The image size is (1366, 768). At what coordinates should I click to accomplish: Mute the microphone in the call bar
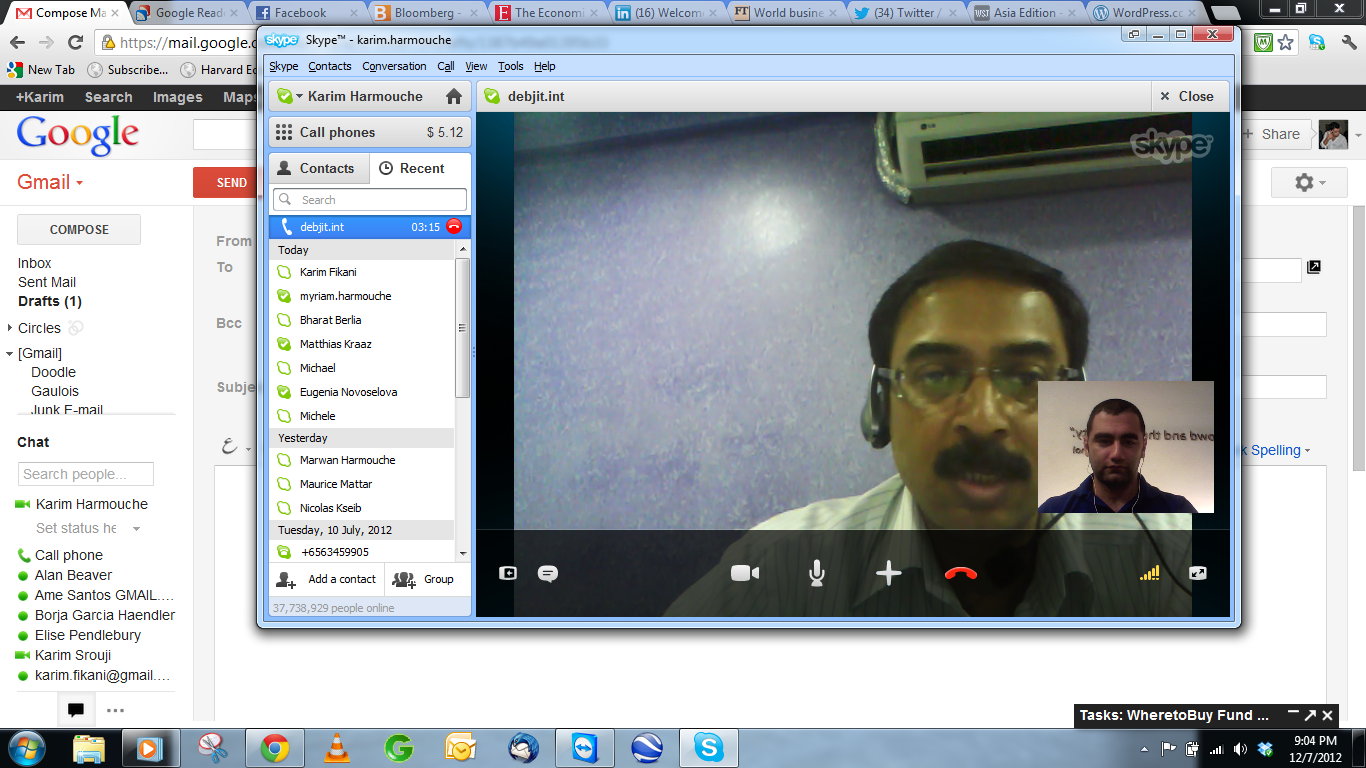click(817, 573)
